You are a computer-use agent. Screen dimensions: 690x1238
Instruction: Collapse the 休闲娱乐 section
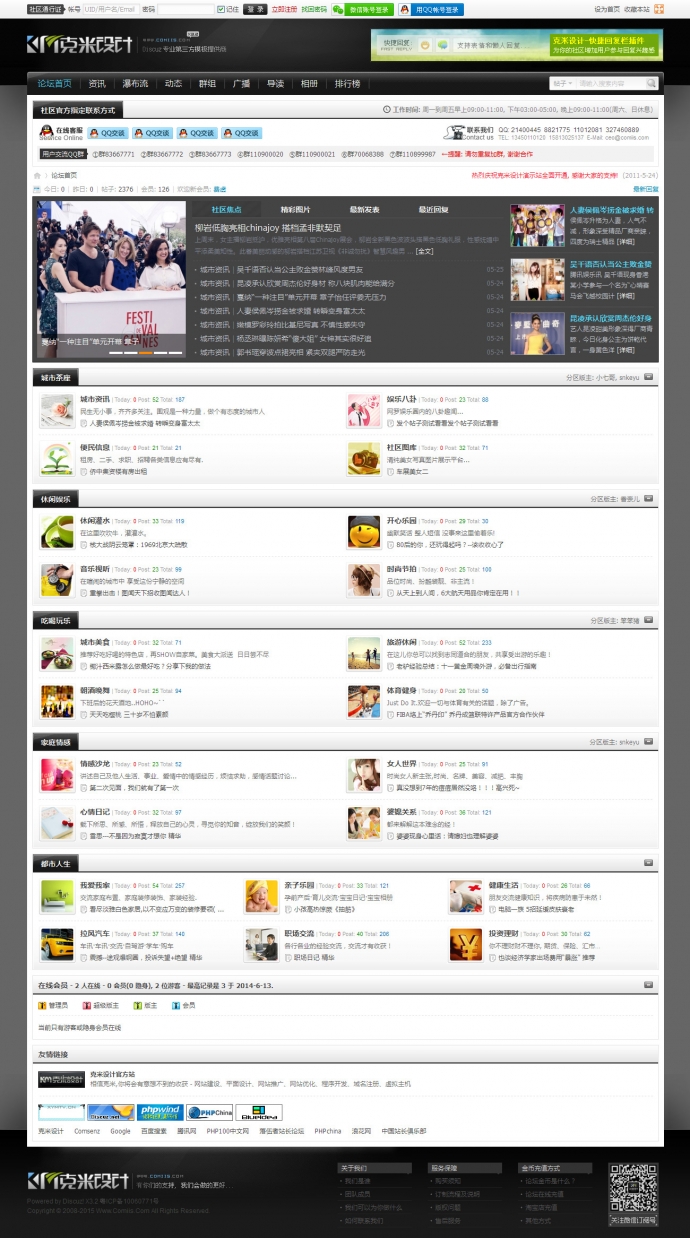pyautogui.click(x=648, y=498)
